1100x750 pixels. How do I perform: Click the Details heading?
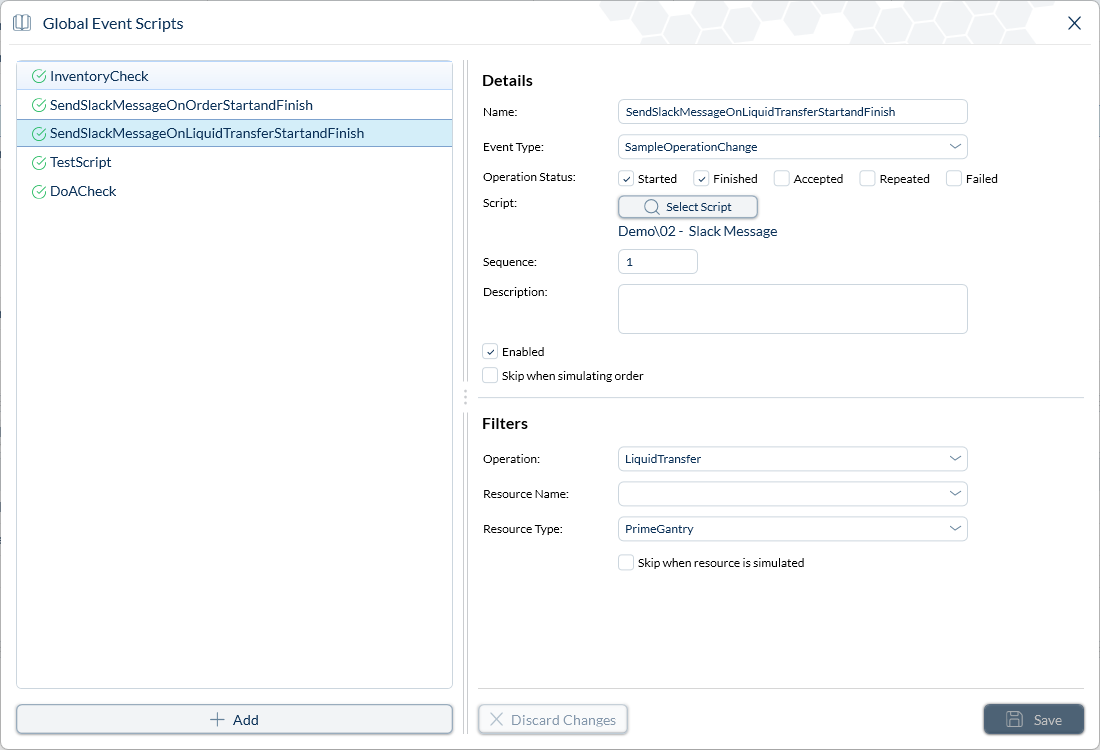(x=507, y=81)
